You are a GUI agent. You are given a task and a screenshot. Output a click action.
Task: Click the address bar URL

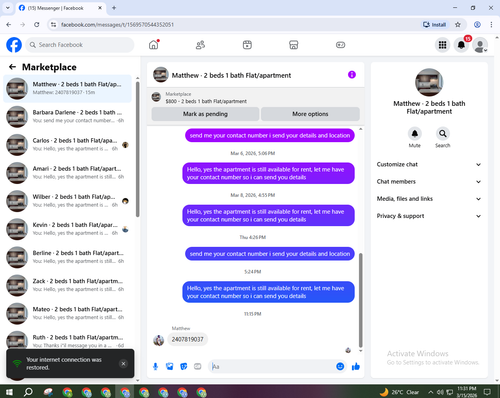click(118, 25)
